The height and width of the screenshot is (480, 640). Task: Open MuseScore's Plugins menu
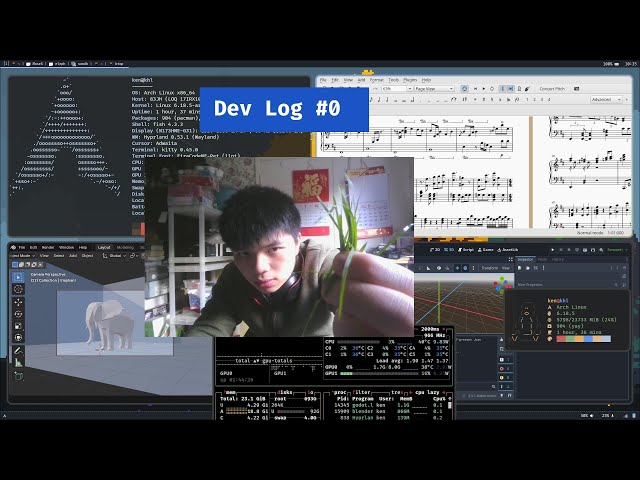410,80
